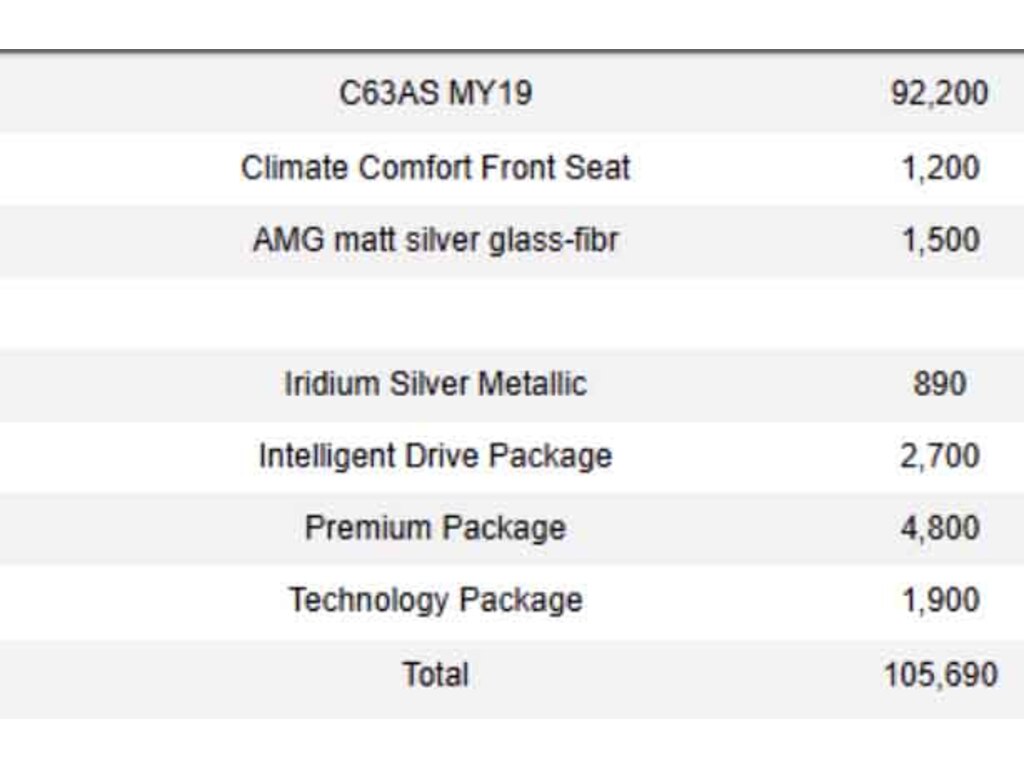The height and width of the screenshot is (768, 1024).
Task: Select the 890 paint price value
Action: (939, 384)
